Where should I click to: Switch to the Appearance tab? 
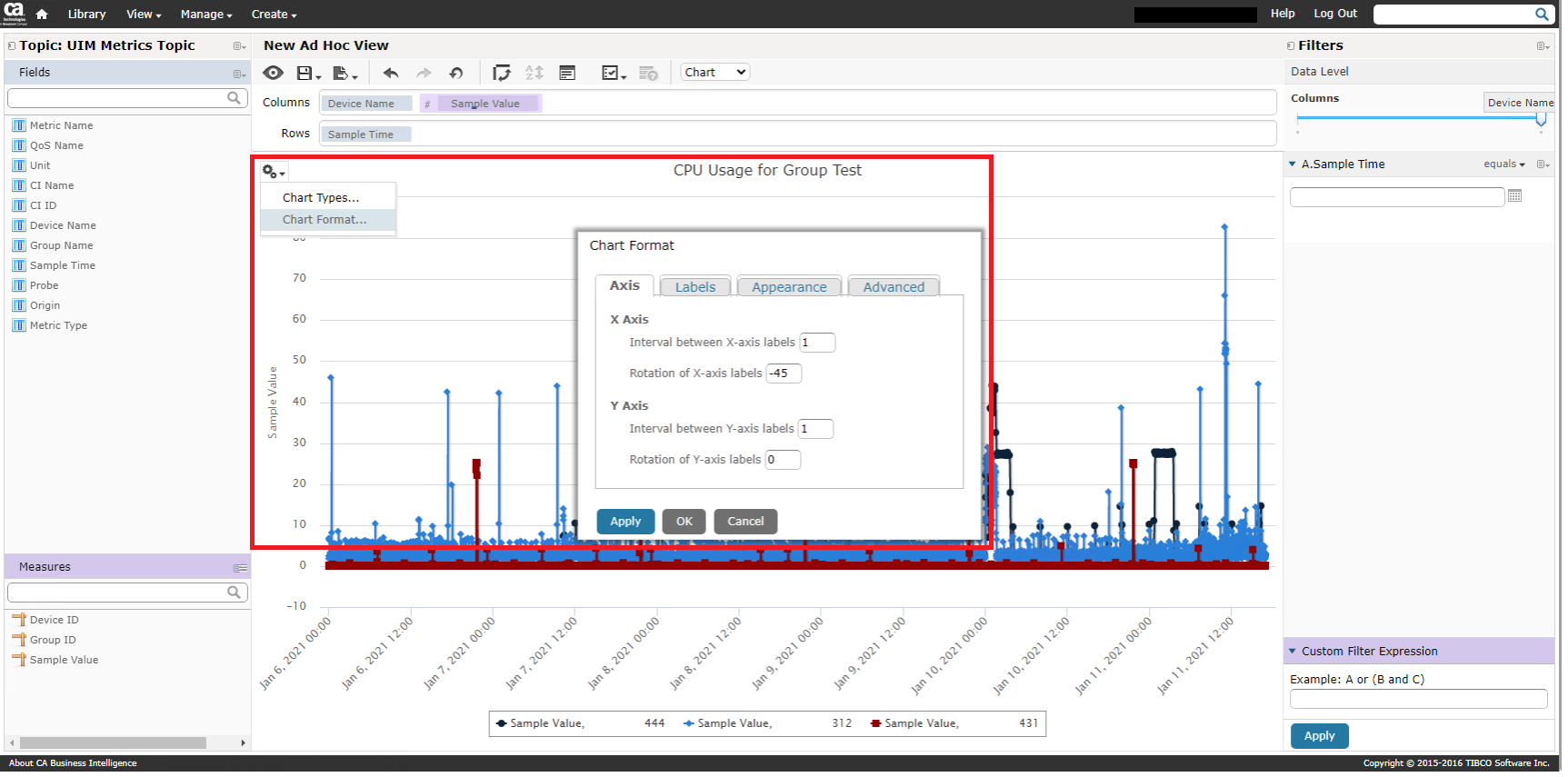click(788, 287)
